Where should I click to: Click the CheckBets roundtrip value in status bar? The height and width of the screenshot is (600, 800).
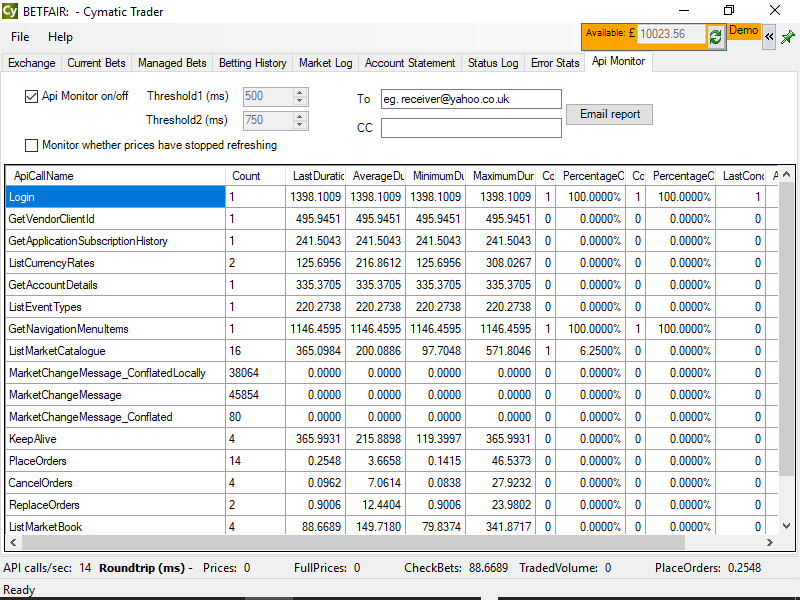pos(488,568)
